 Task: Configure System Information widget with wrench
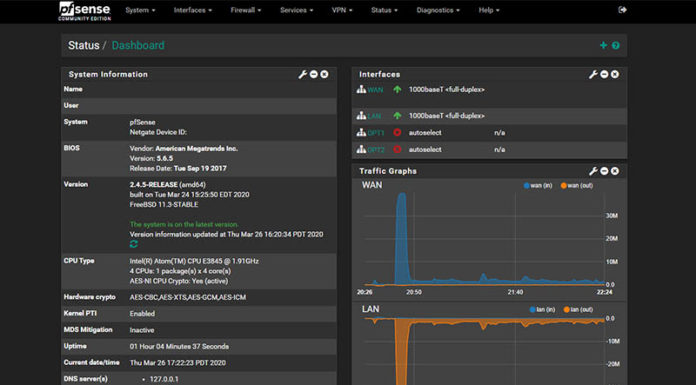(303, 75)
